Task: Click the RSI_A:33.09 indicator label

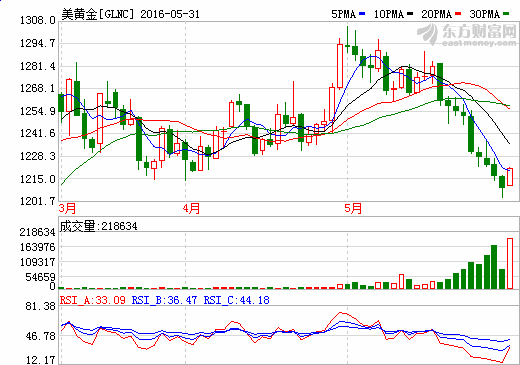Action: click(x=93, y=300)
